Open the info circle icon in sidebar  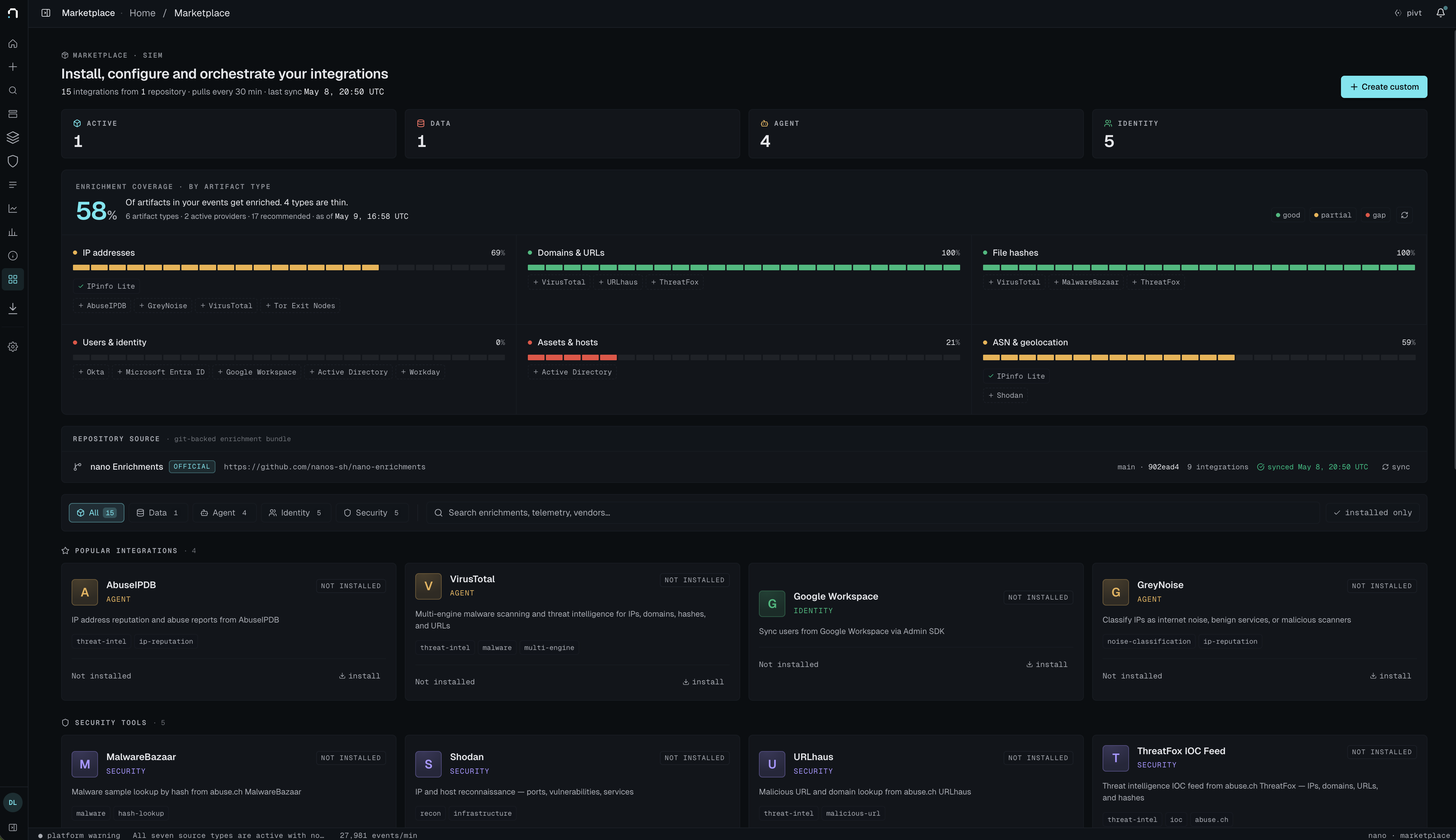pyautogui.click(x=13, y=256)
